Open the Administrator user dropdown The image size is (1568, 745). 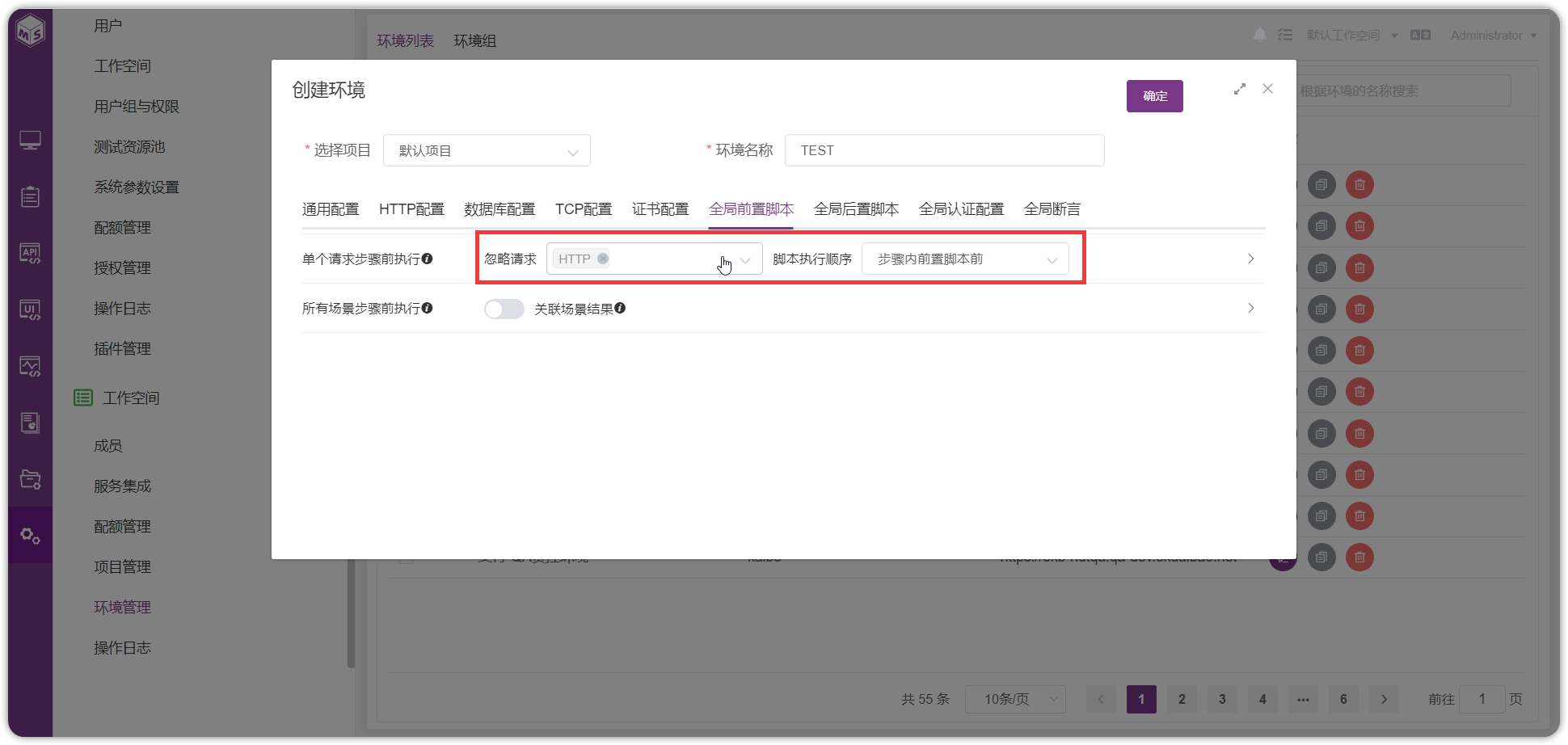pyautogui.click(x=1494, y=35)
